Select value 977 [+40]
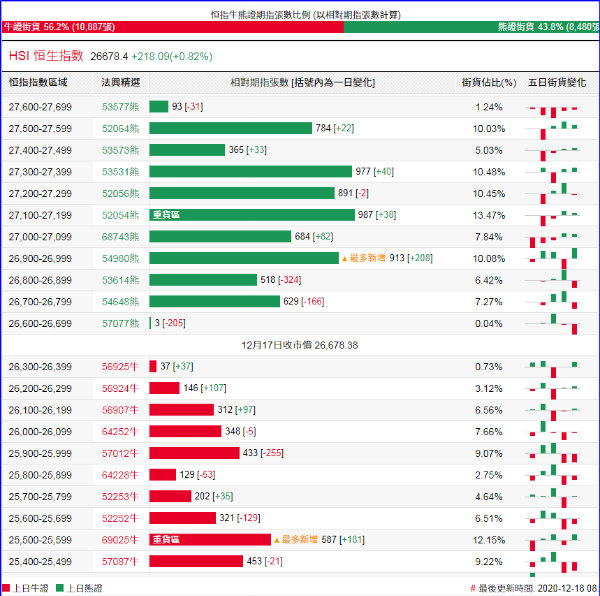The height and width of the screenshot is (596, 600). pyautogui.click(x=375, y=171)
